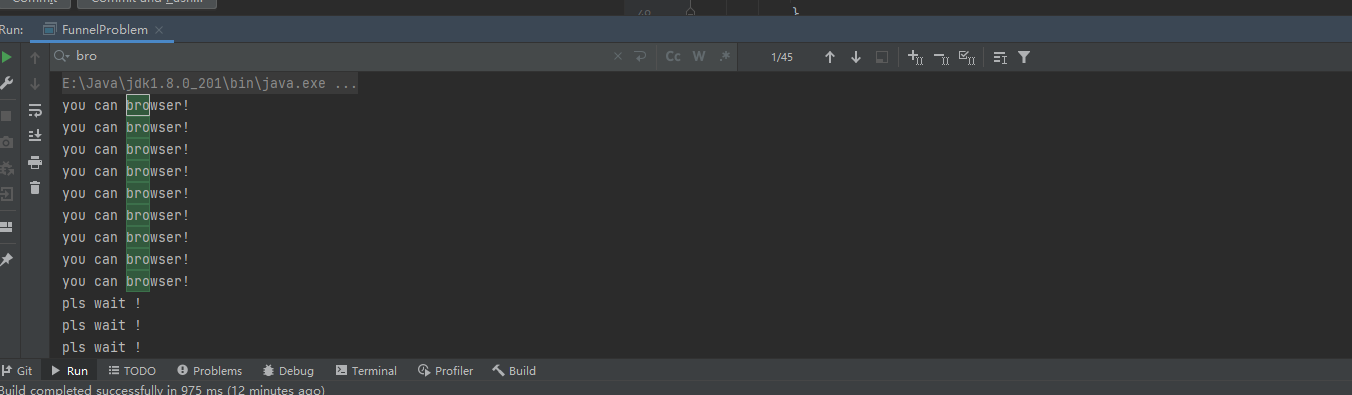Unselect occurrence icon (minus cursor)
Viewport: 1352px width, 395px height.
coord(941,57)
